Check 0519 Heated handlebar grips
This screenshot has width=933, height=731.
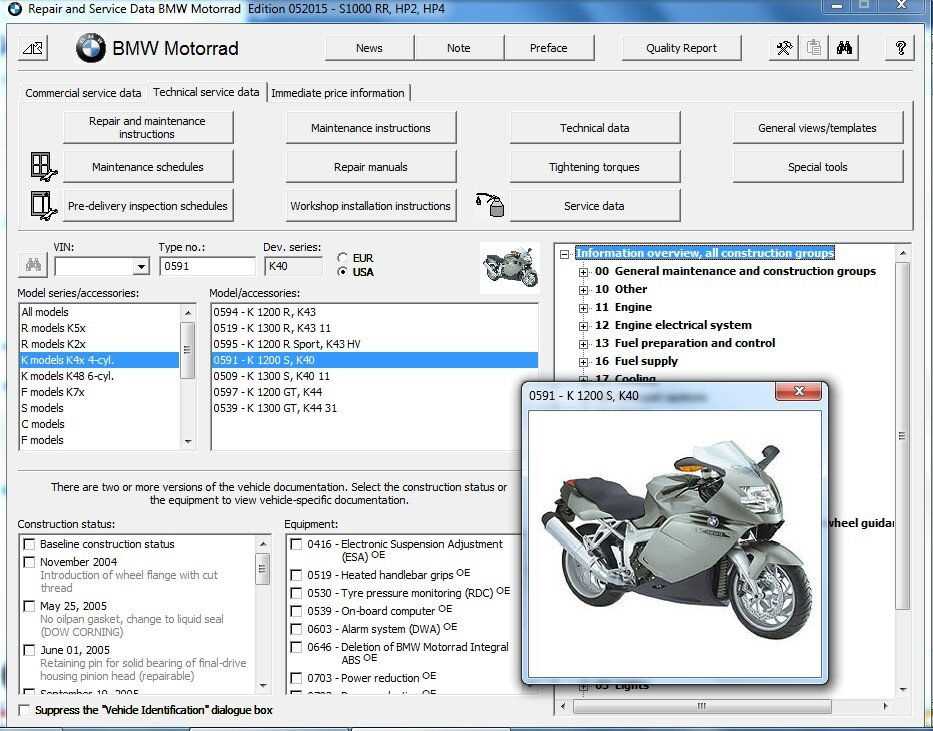click(x=296, y=575)
